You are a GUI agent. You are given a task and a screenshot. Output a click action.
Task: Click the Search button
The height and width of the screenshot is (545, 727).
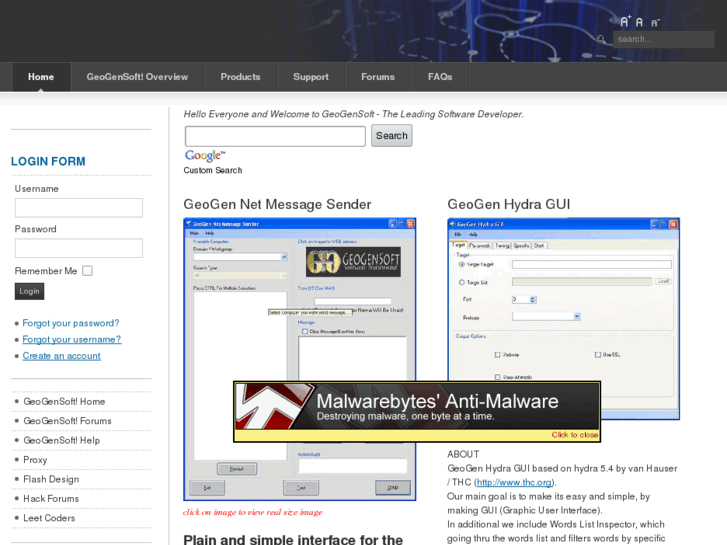391,135
